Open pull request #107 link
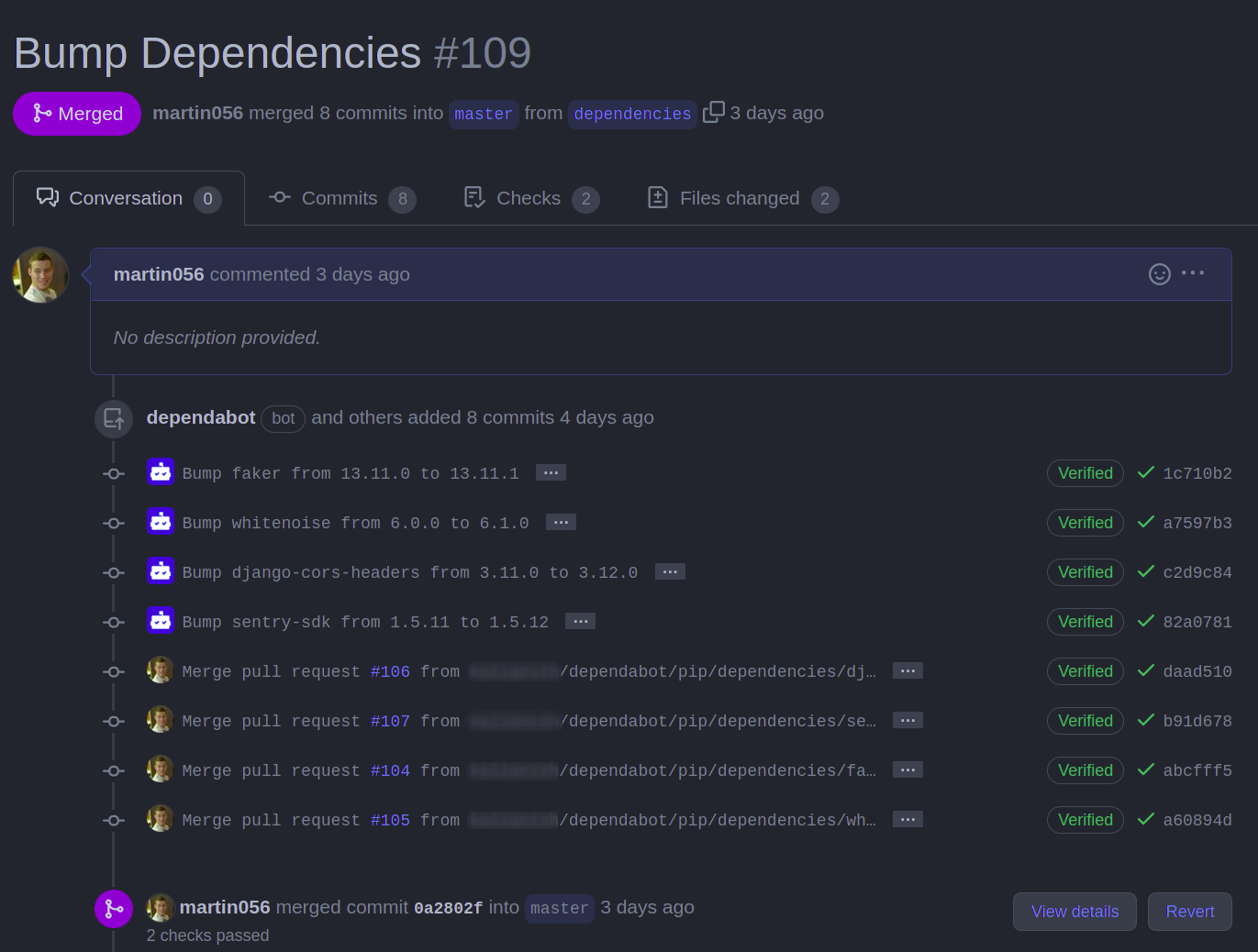The image size is (1258, 952). pyautogui.click(x=390, y=721)
